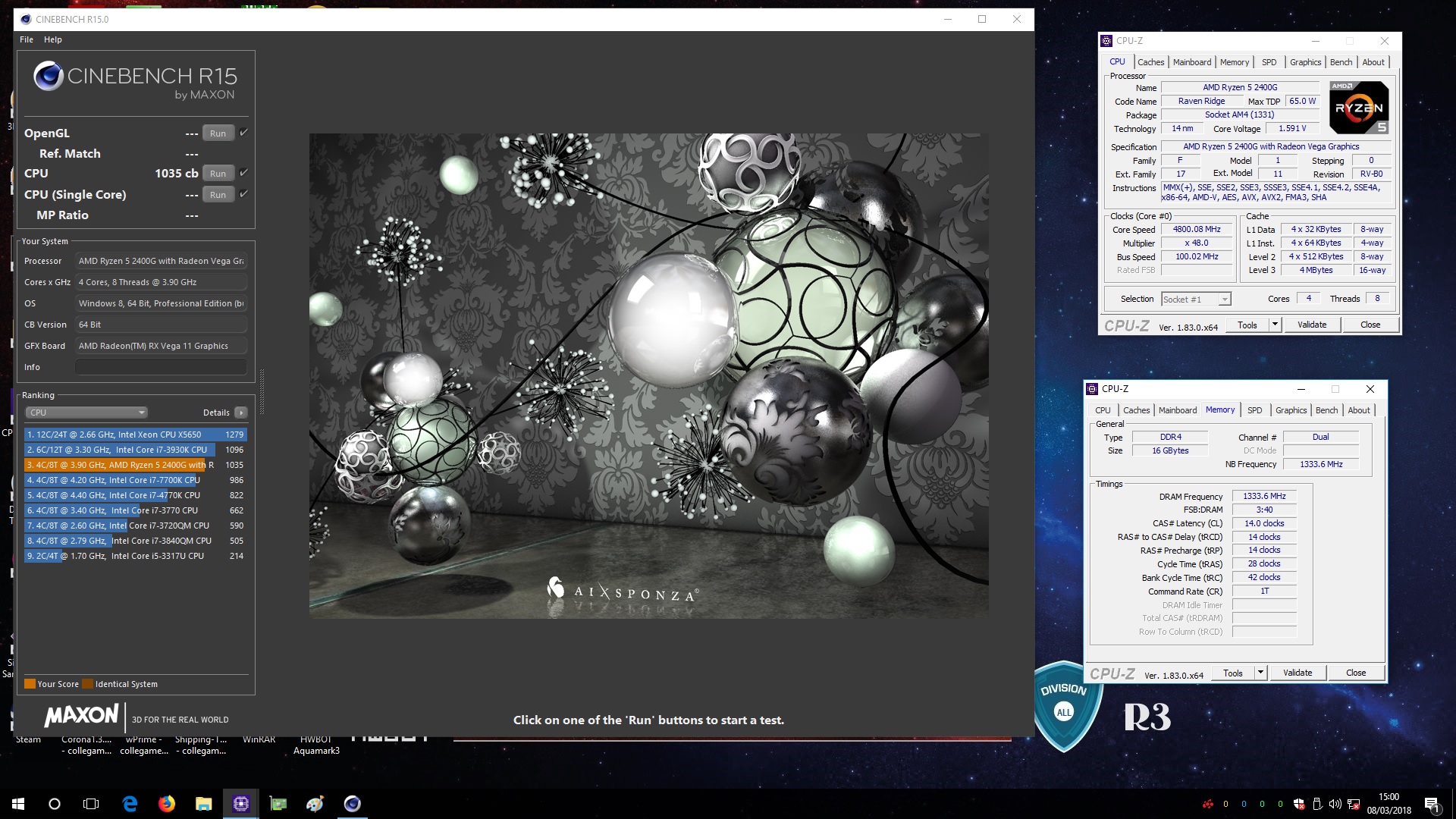This screenshot has height=819, width=1456.
Task: Click Validate in top CPU-Z window
Action: pos(1312,325)
